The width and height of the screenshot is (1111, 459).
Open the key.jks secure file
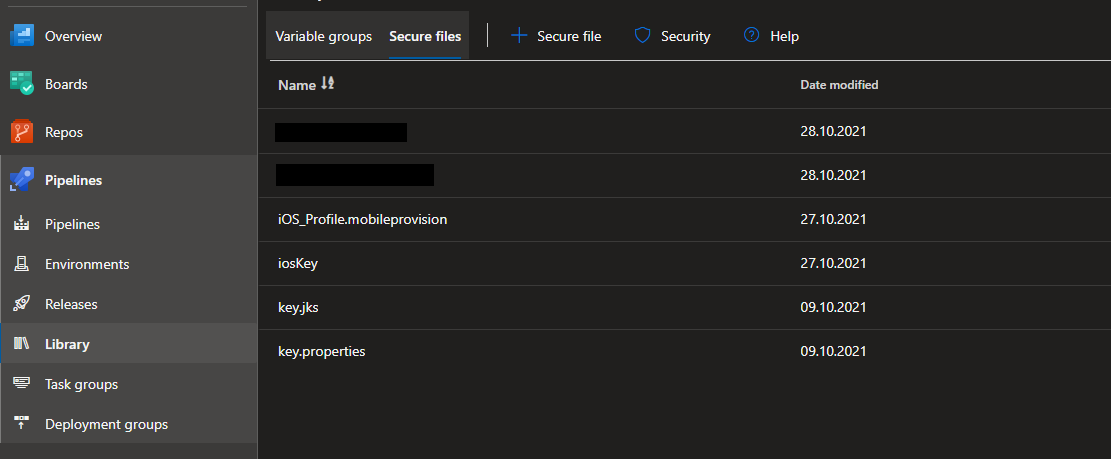(x=298, y=307)
